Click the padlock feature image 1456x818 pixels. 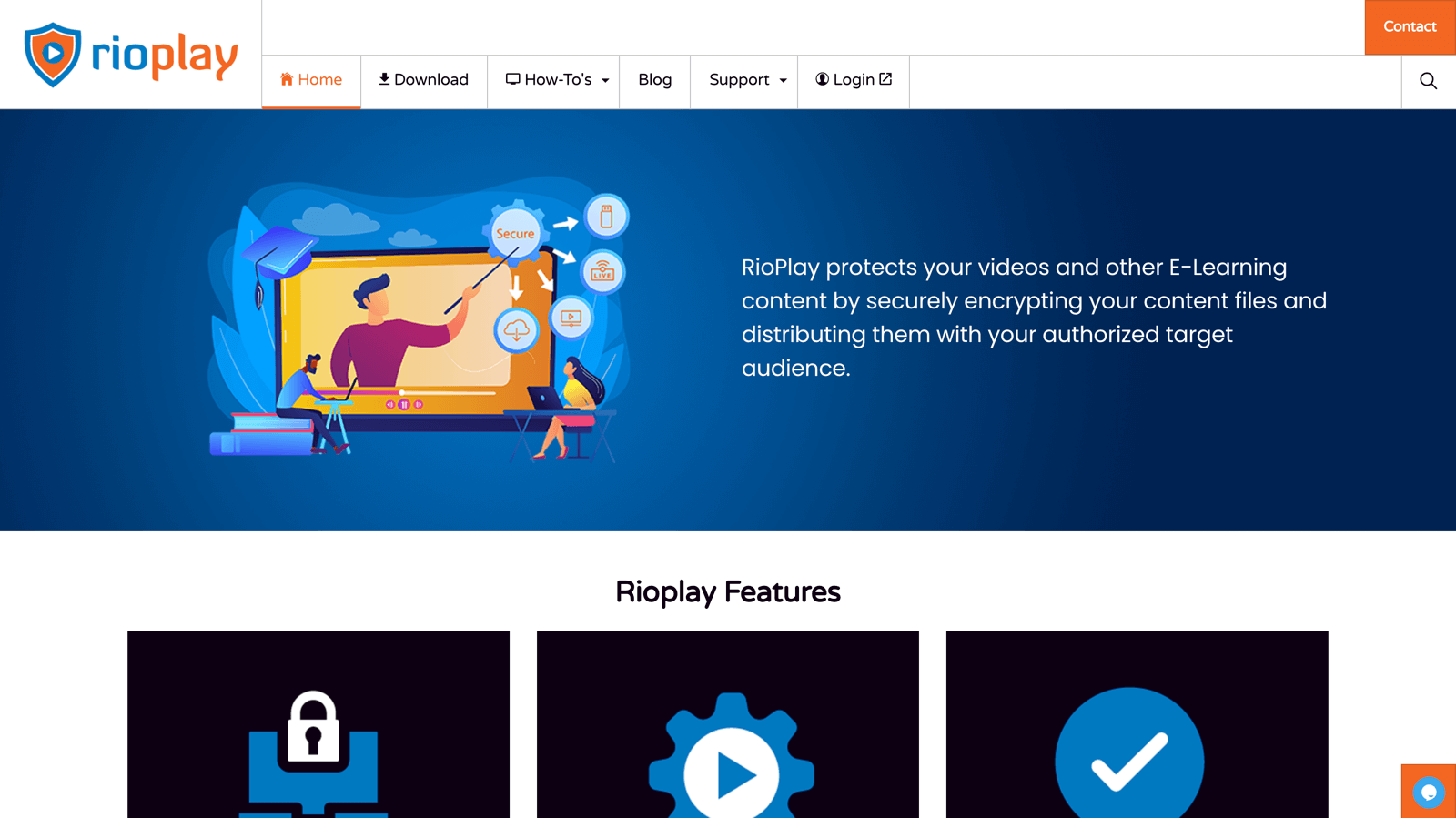pyautogui.click(x=318, y=724)
